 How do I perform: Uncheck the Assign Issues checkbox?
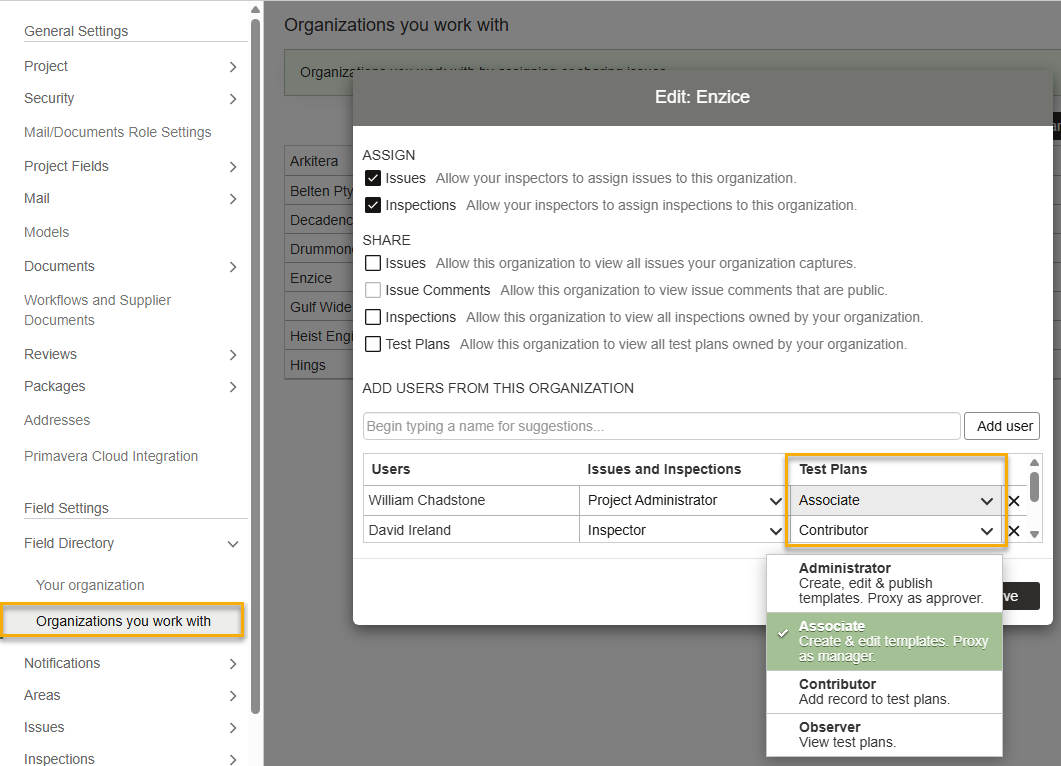coord(373,178)
